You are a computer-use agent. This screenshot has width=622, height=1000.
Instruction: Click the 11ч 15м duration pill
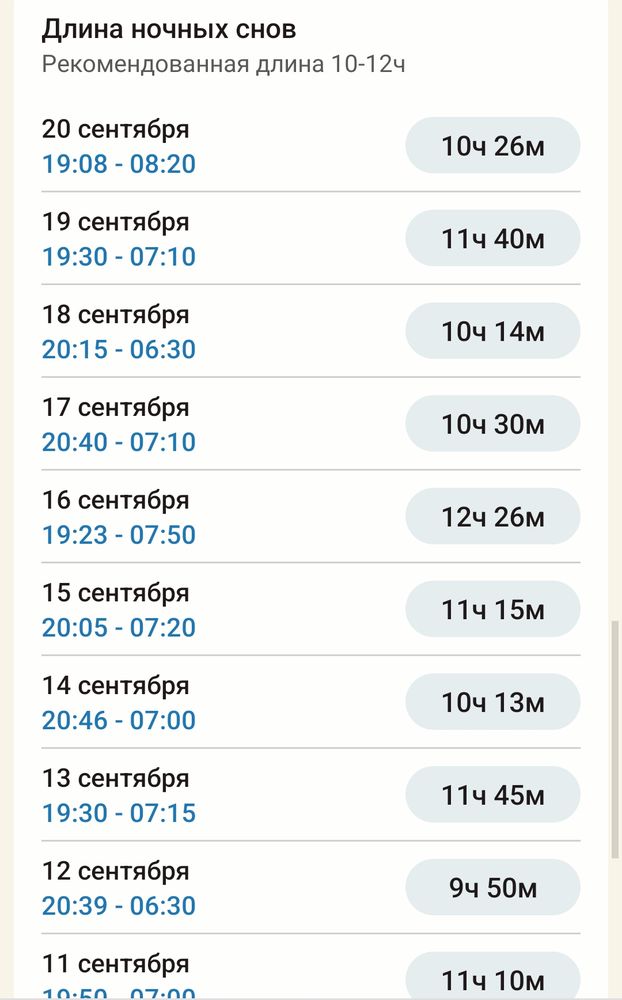click(x=492, y=609)
